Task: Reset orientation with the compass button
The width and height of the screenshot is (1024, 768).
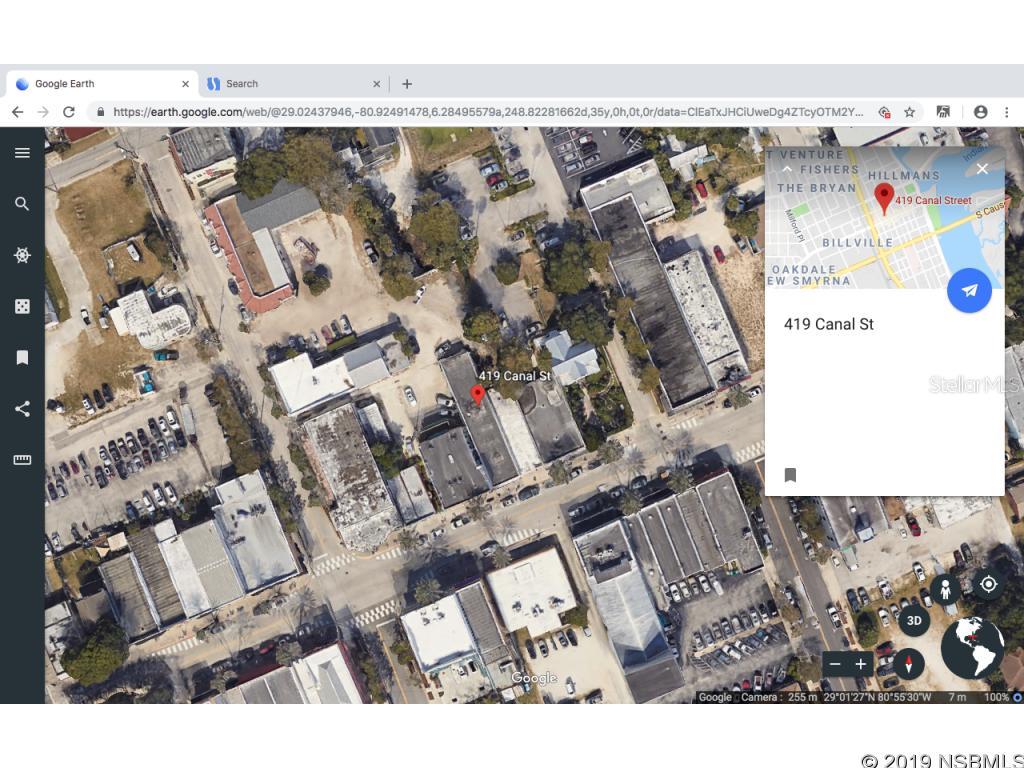Action: pos(908,664)
